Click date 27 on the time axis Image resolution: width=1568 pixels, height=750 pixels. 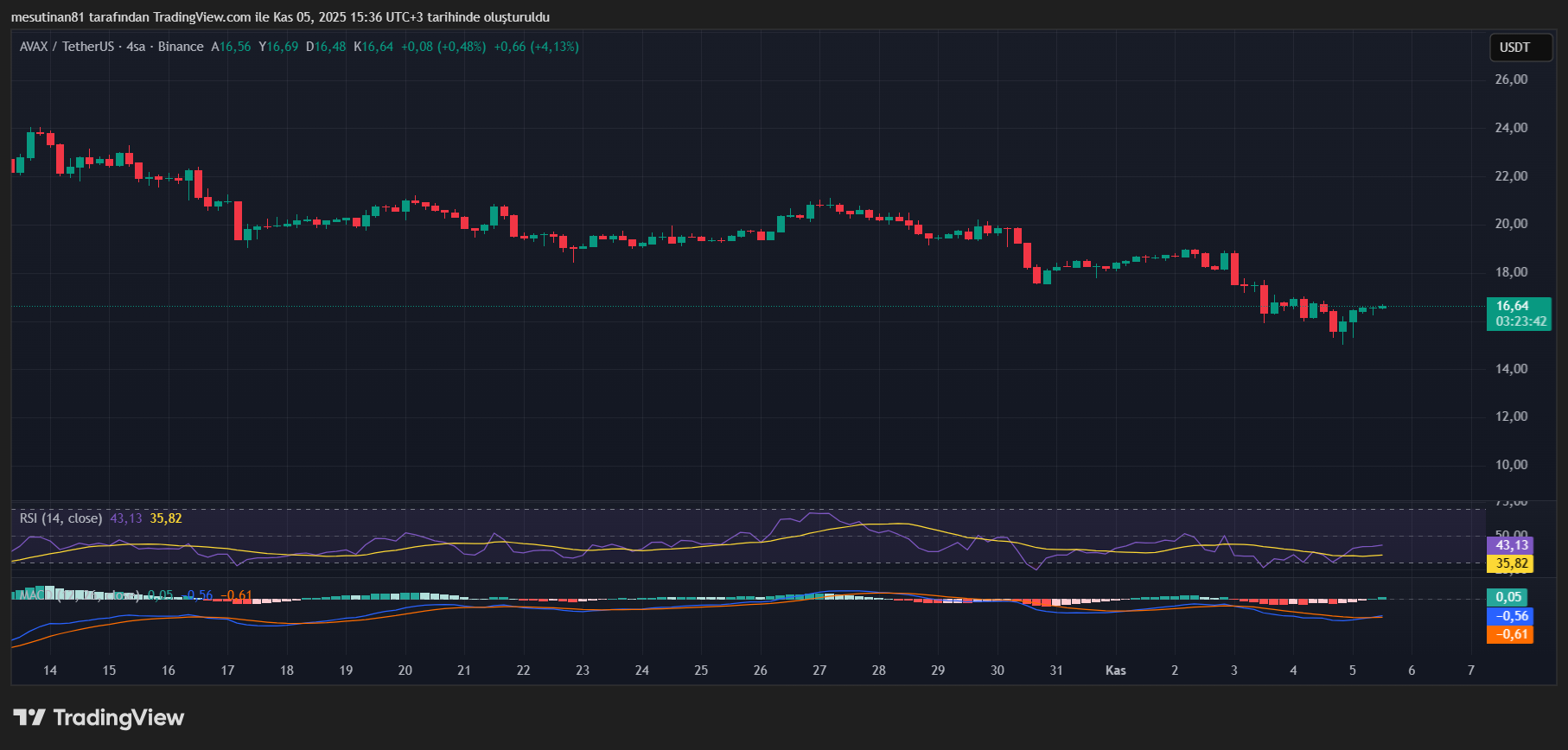click(x=819, y=671)
